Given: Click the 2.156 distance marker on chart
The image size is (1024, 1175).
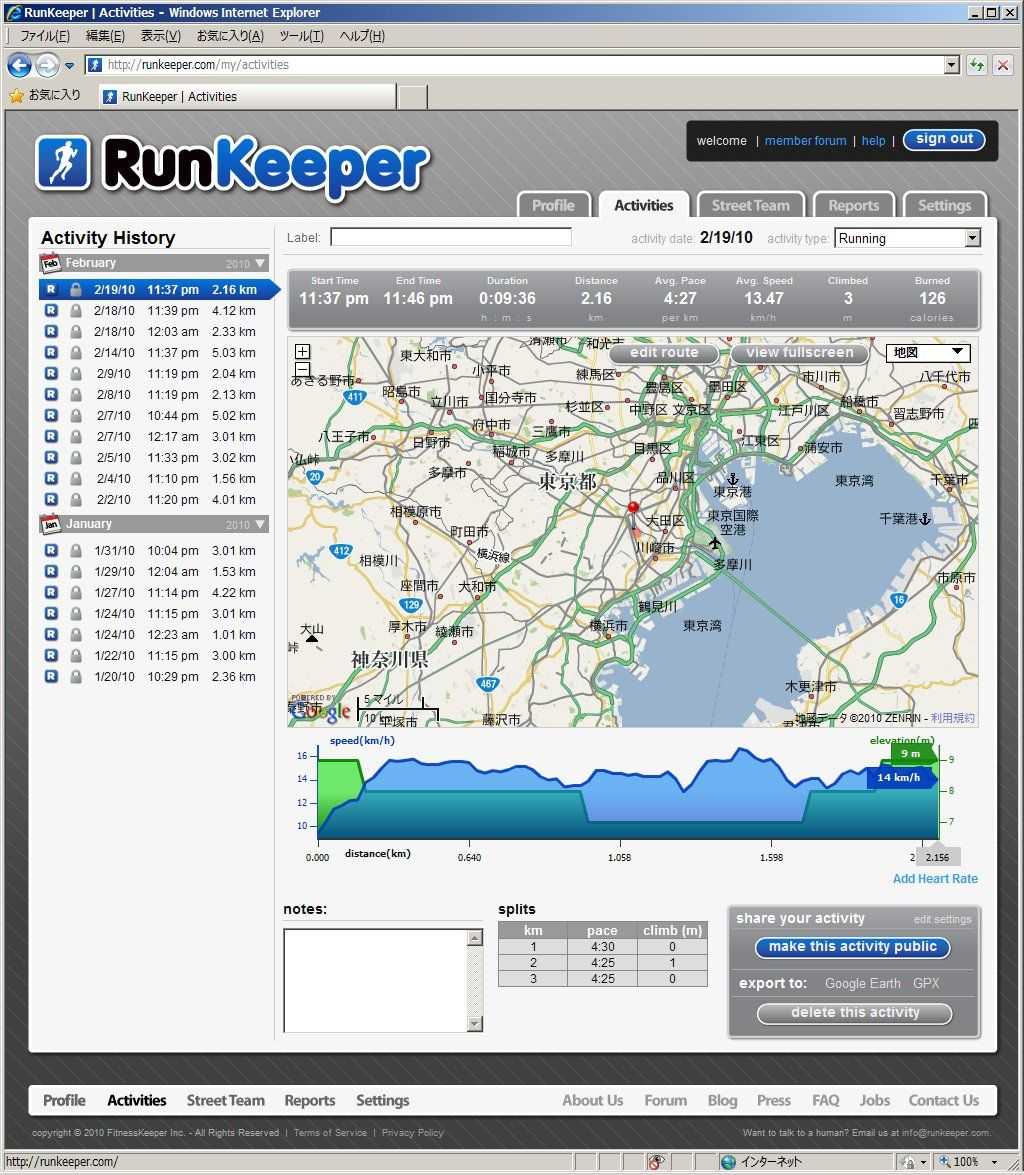Looking at the screenshot, I should pos(937,858).
